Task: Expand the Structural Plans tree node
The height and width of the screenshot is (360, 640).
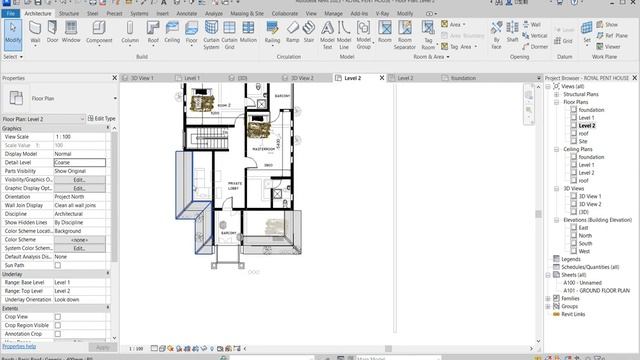Action: [556, 94]
